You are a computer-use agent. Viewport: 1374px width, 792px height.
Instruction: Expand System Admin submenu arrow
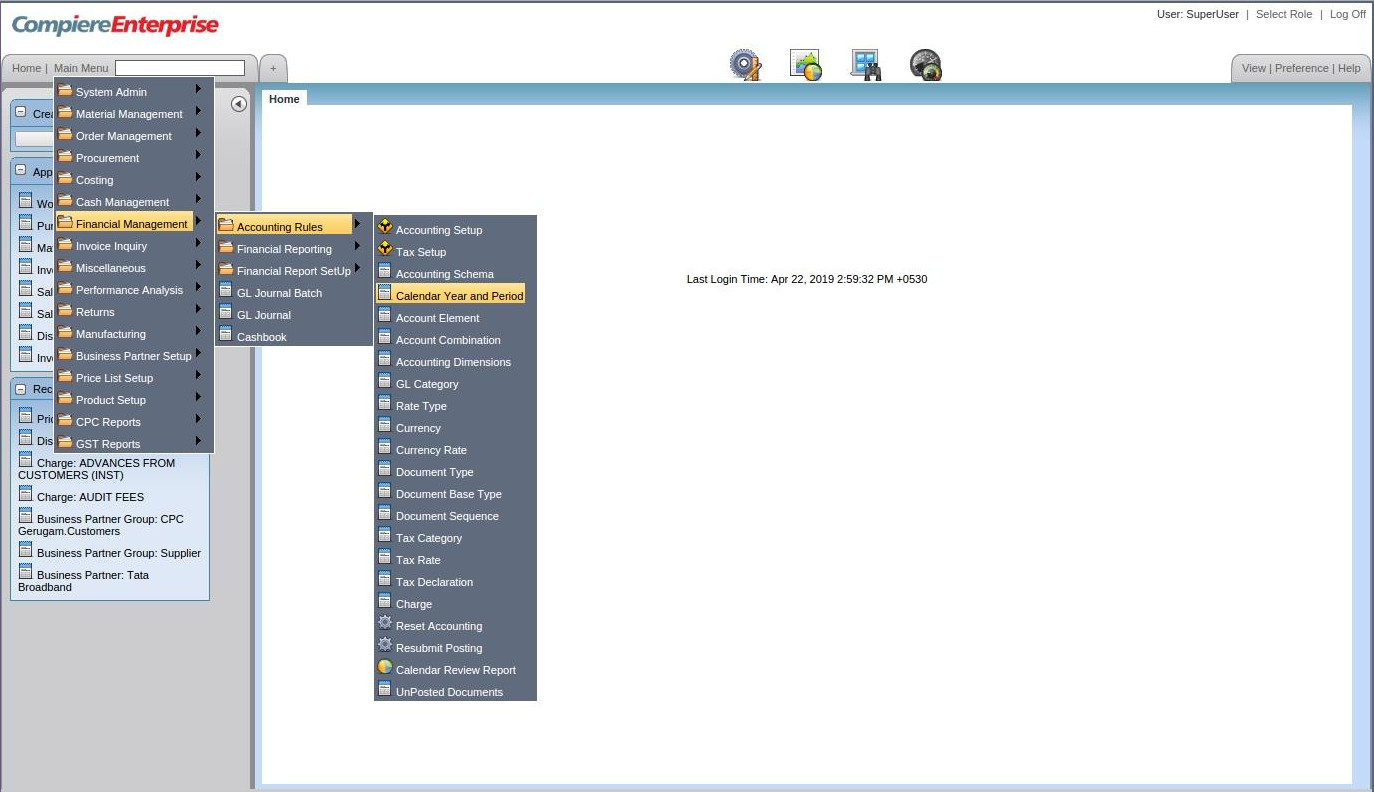click(199, 89)
